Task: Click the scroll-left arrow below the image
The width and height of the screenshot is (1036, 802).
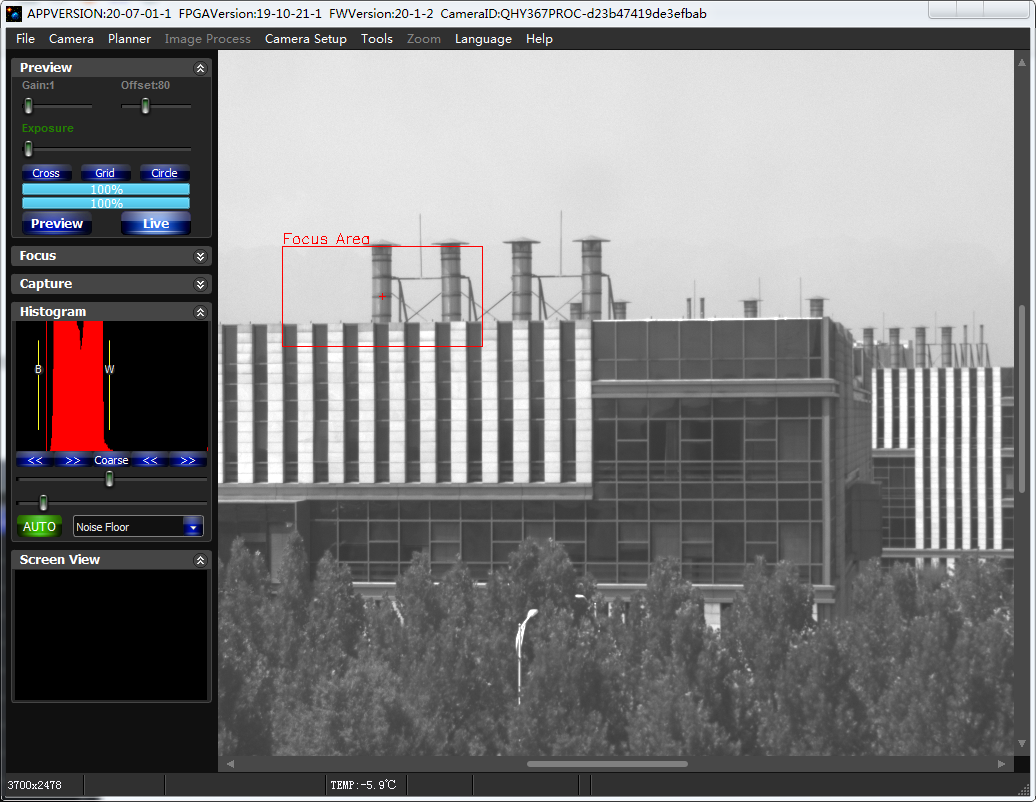Action: (230, 764)
